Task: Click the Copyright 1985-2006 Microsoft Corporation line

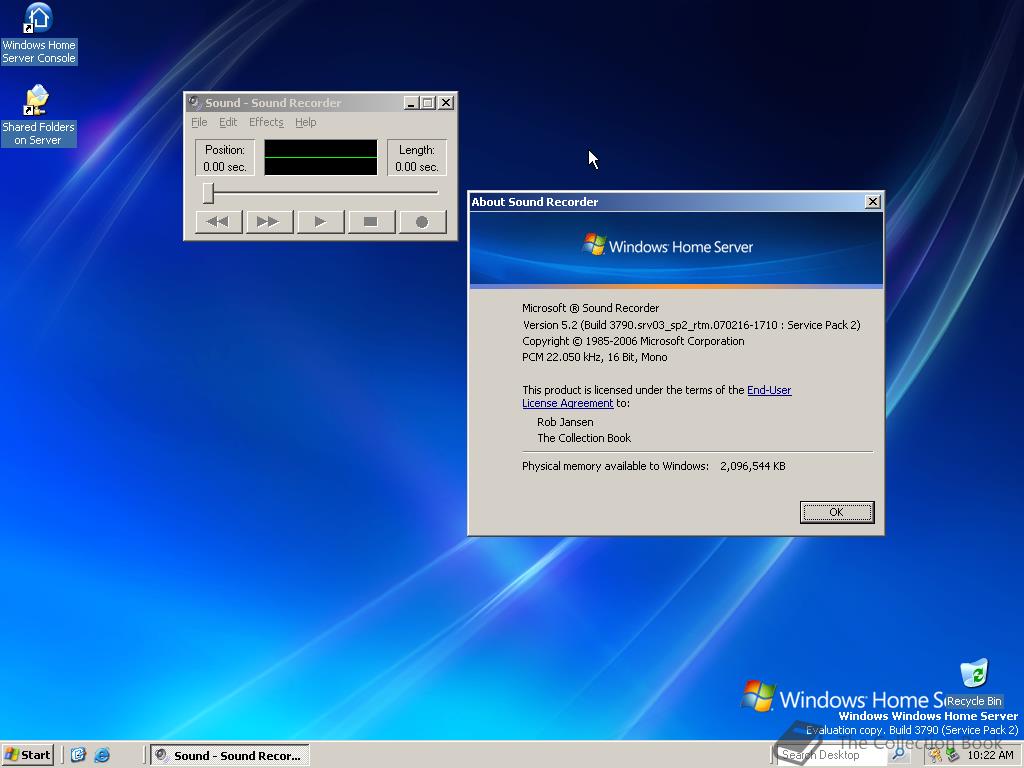Action: click(633, 341)
